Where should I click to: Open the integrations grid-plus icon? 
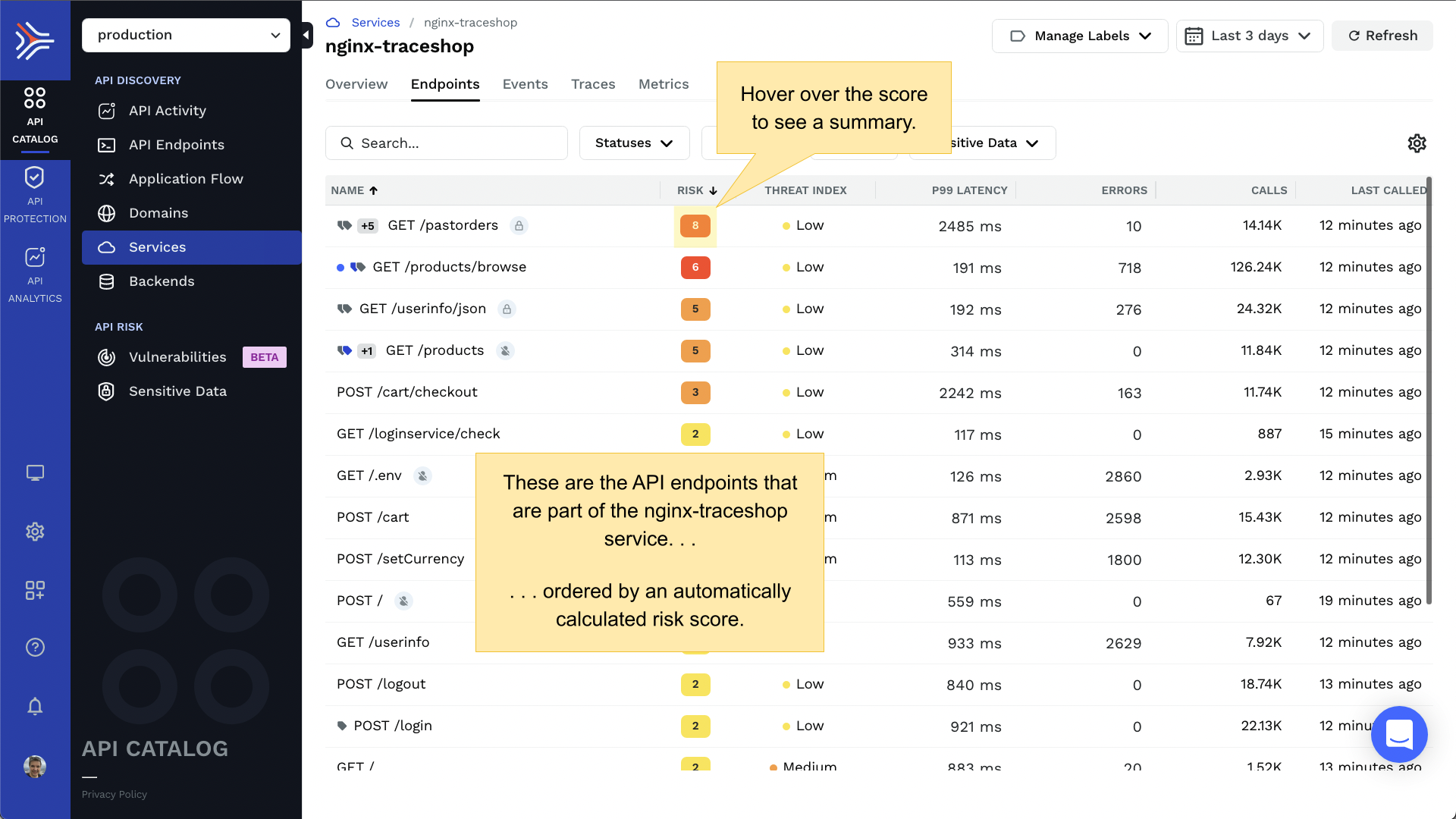click(x=35, y=590)
